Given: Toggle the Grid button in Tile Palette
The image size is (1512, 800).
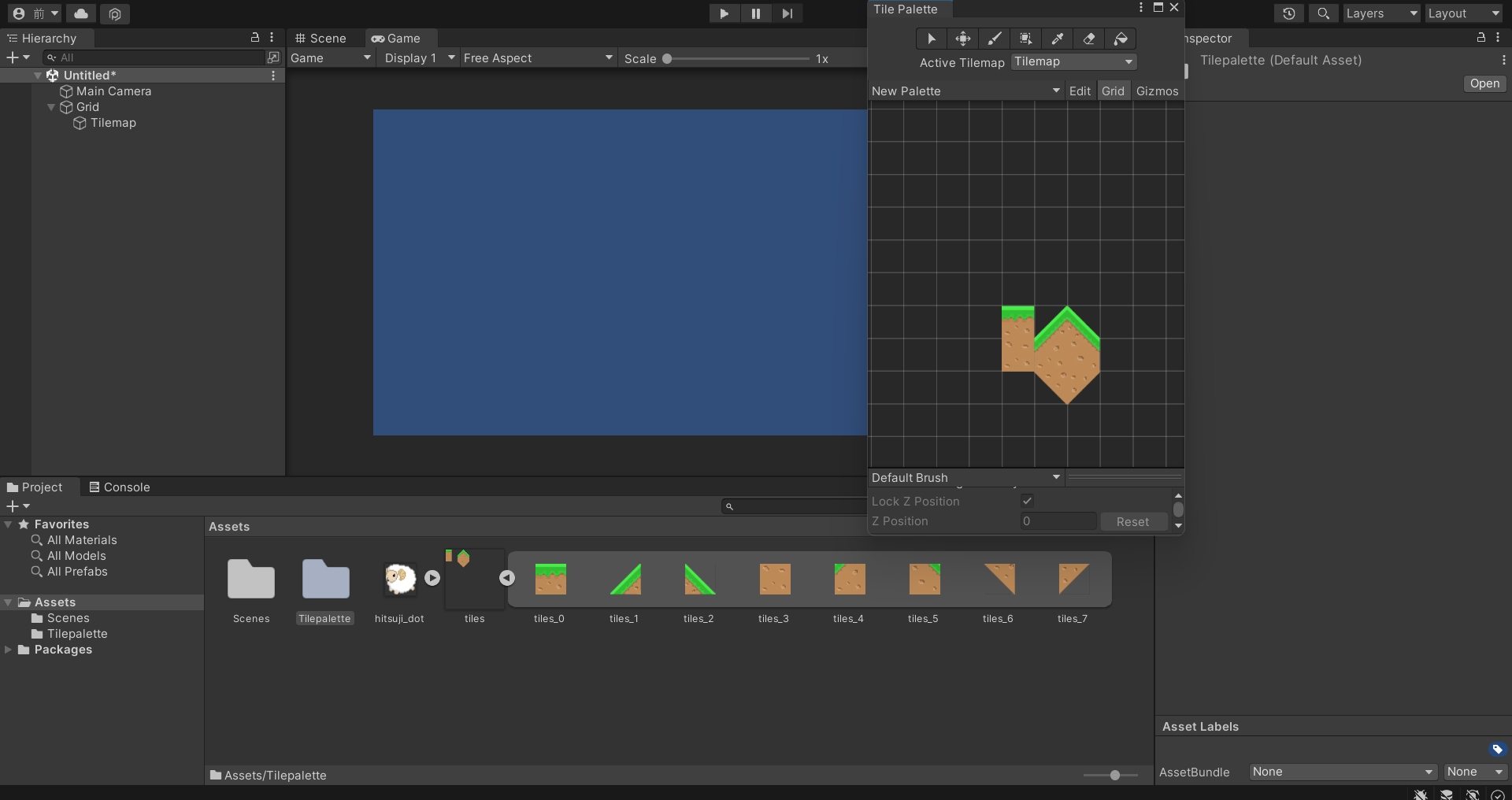Looking at the screenshot, I should pos(1113,91).
